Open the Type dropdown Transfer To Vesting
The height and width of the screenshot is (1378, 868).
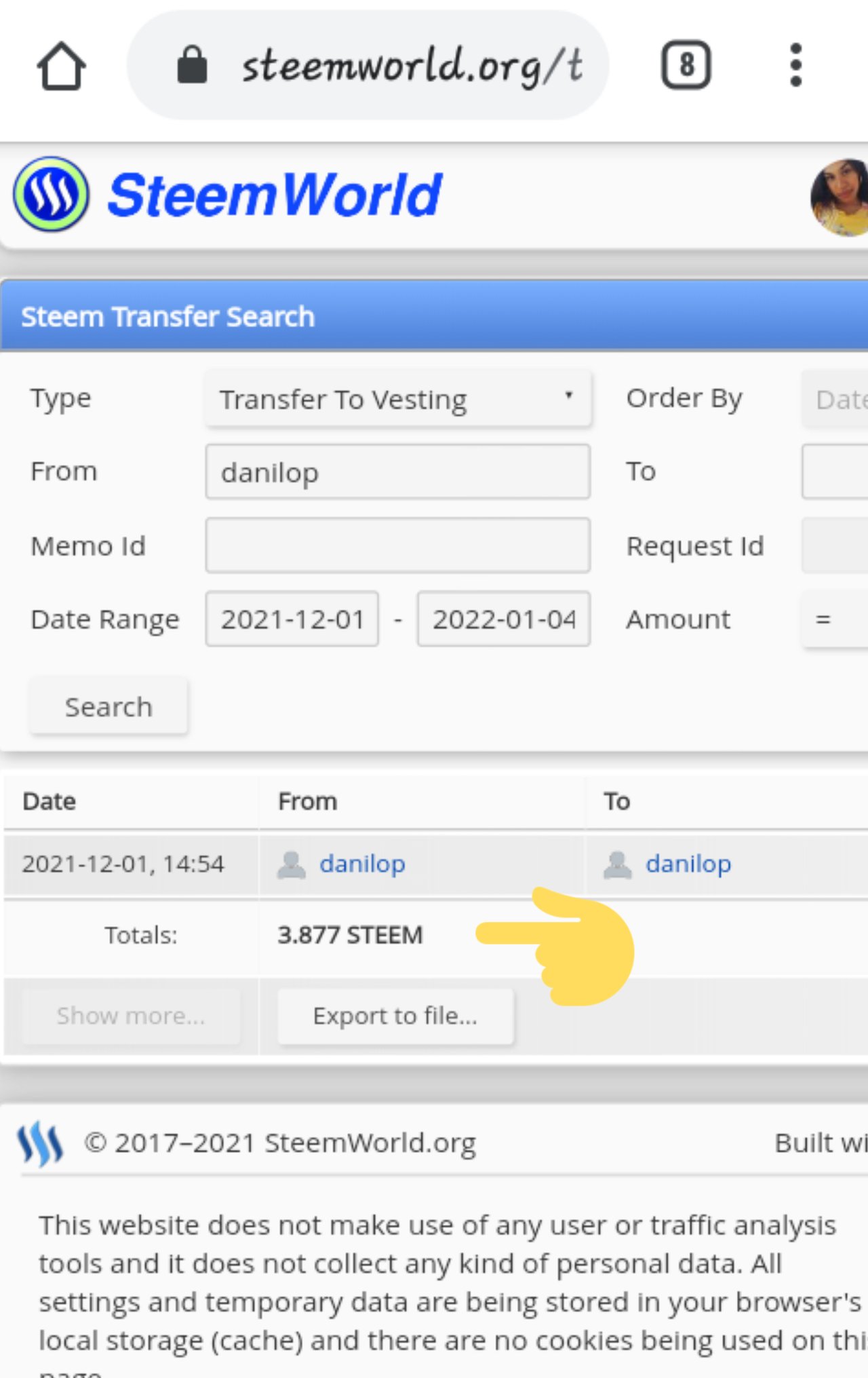(x=398, y=399)
